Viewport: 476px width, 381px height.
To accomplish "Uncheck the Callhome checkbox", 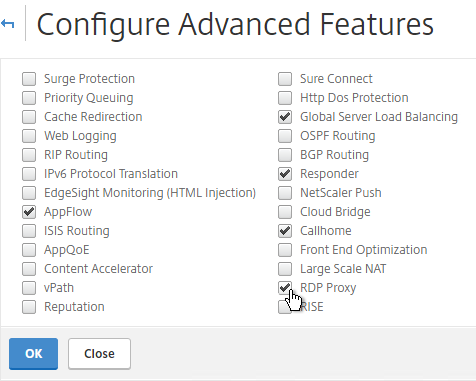I will point(285,231).
